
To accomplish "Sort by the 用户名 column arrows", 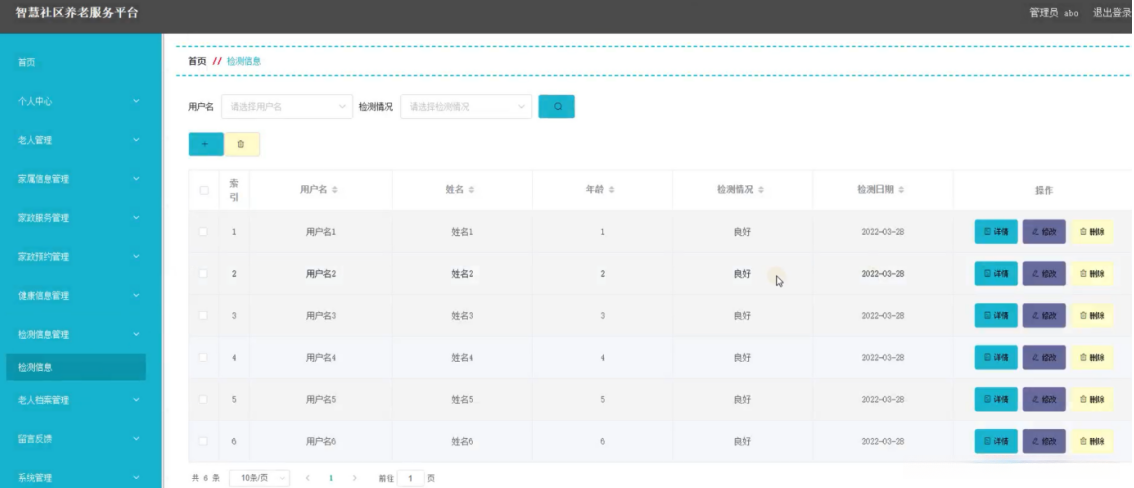I will [335, 190].
